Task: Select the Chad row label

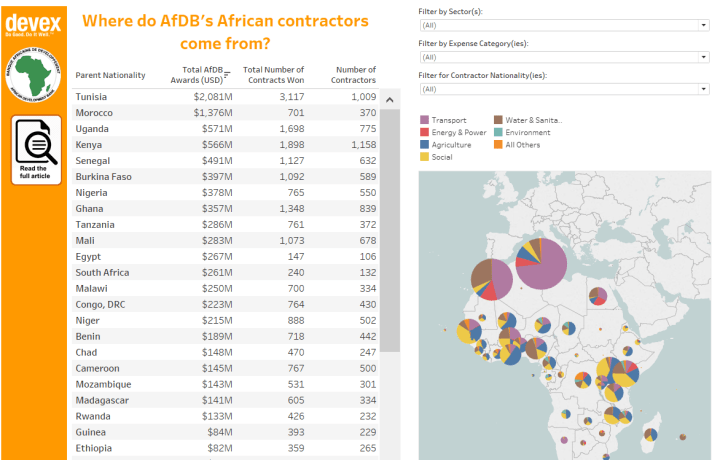Action: [86, 353]
